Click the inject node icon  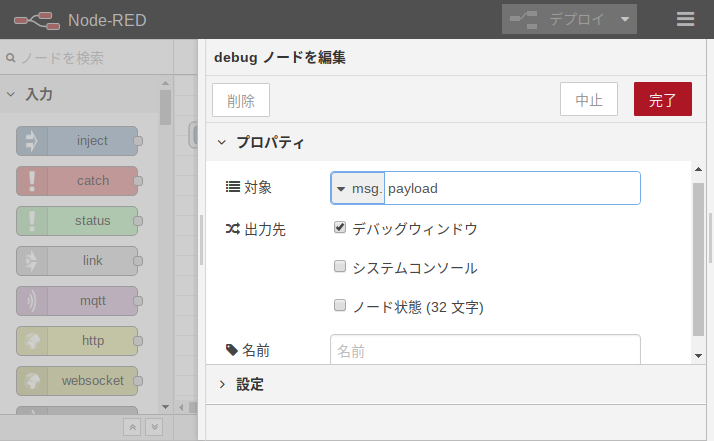[31, 141]
